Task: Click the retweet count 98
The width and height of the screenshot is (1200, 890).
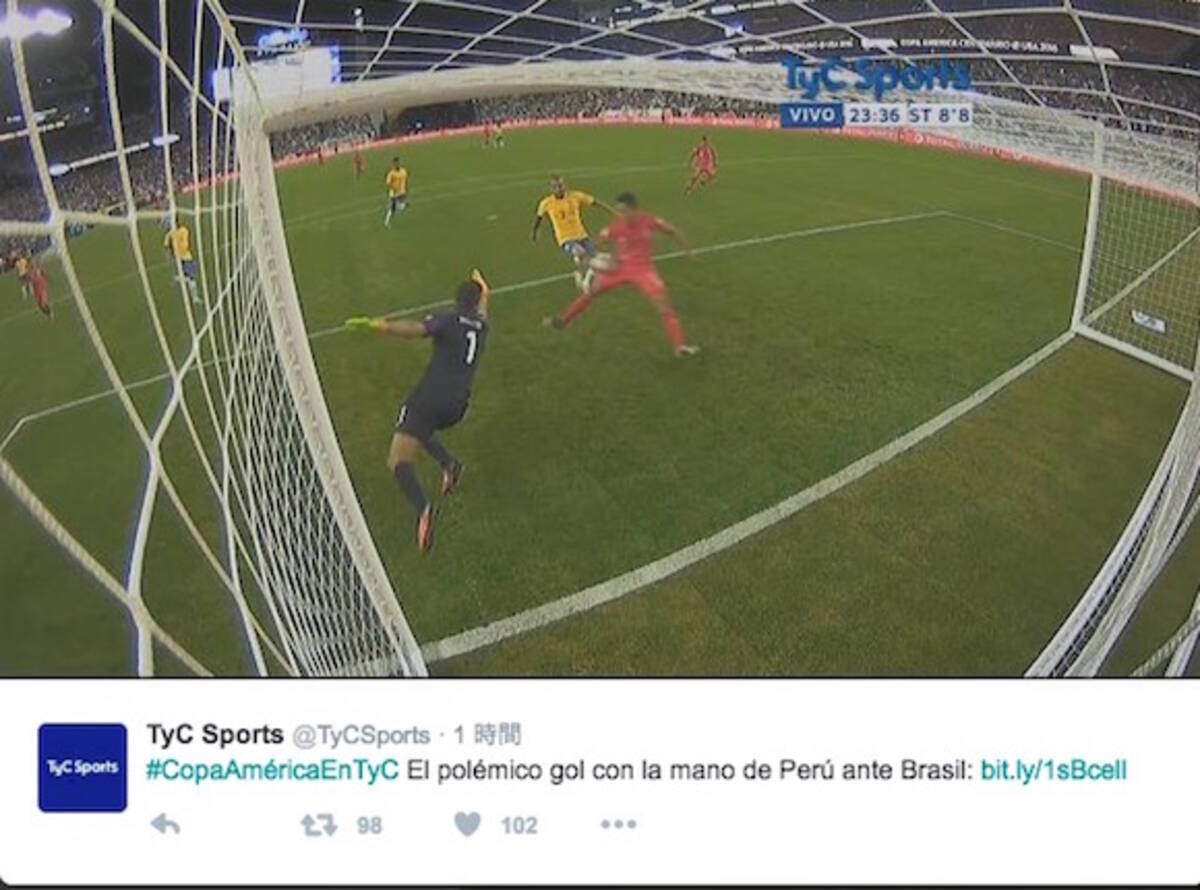Action: click(370, 825)
